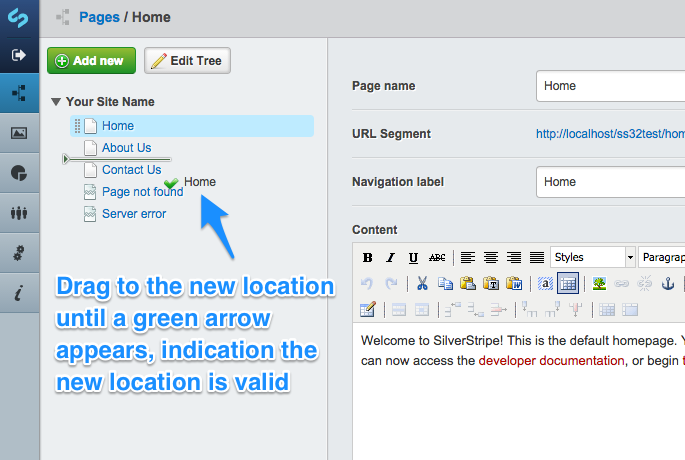This screenshot has width=685, height=460.
Task: Select Server error page in tree
Action: coord(134,214)
